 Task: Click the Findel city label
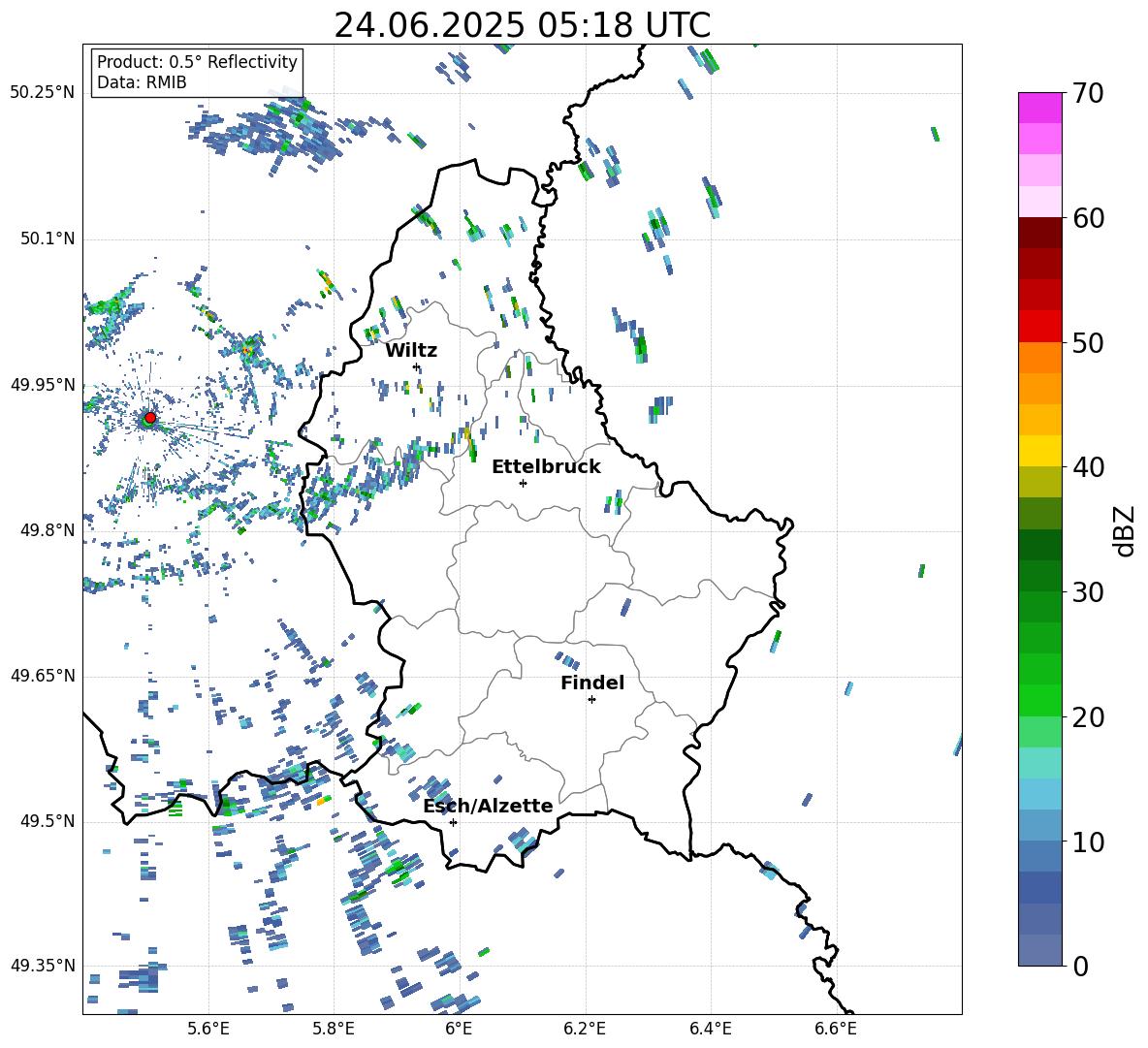592,683
